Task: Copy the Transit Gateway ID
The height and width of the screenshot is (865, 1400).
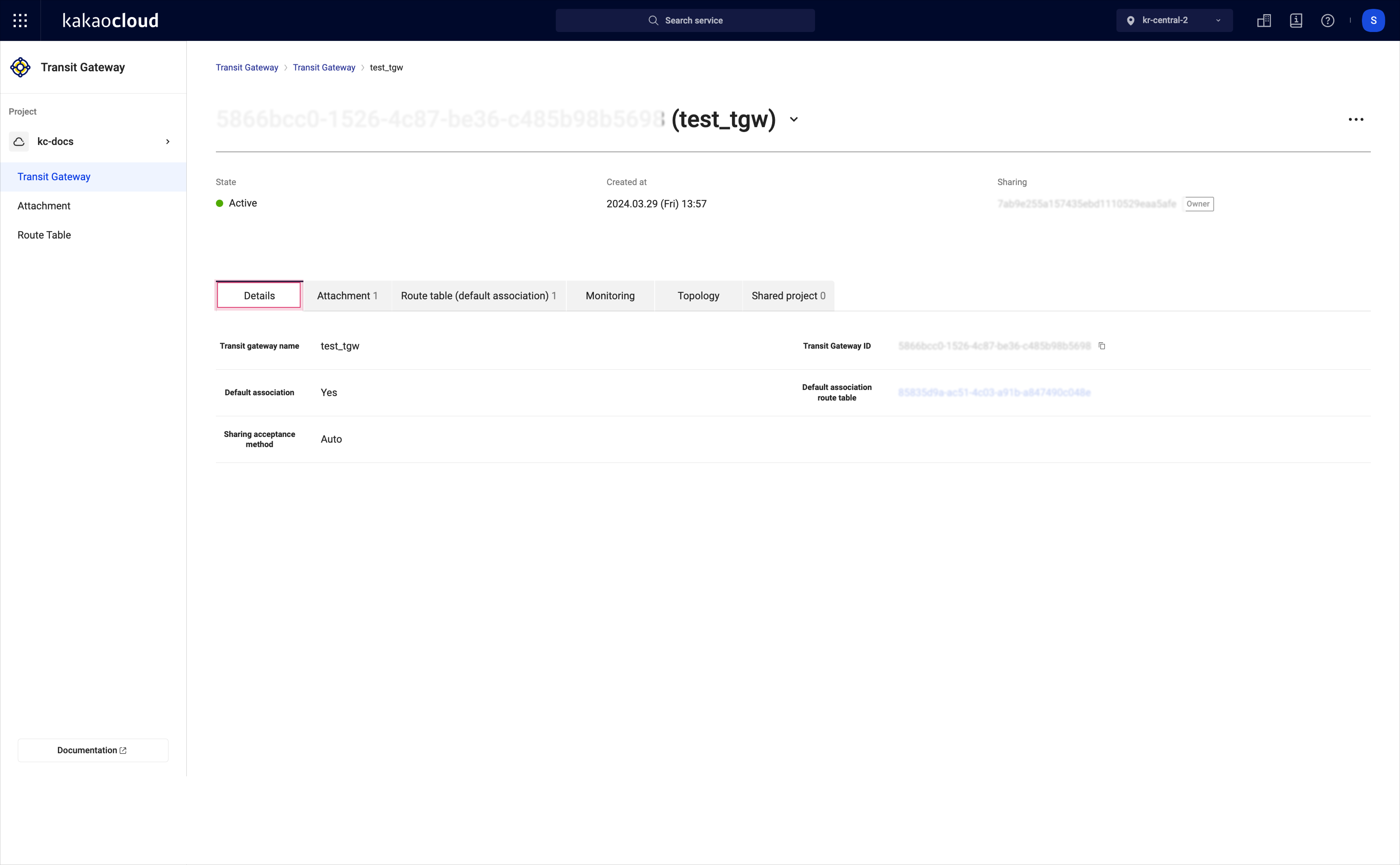Action: point(1102,346)
